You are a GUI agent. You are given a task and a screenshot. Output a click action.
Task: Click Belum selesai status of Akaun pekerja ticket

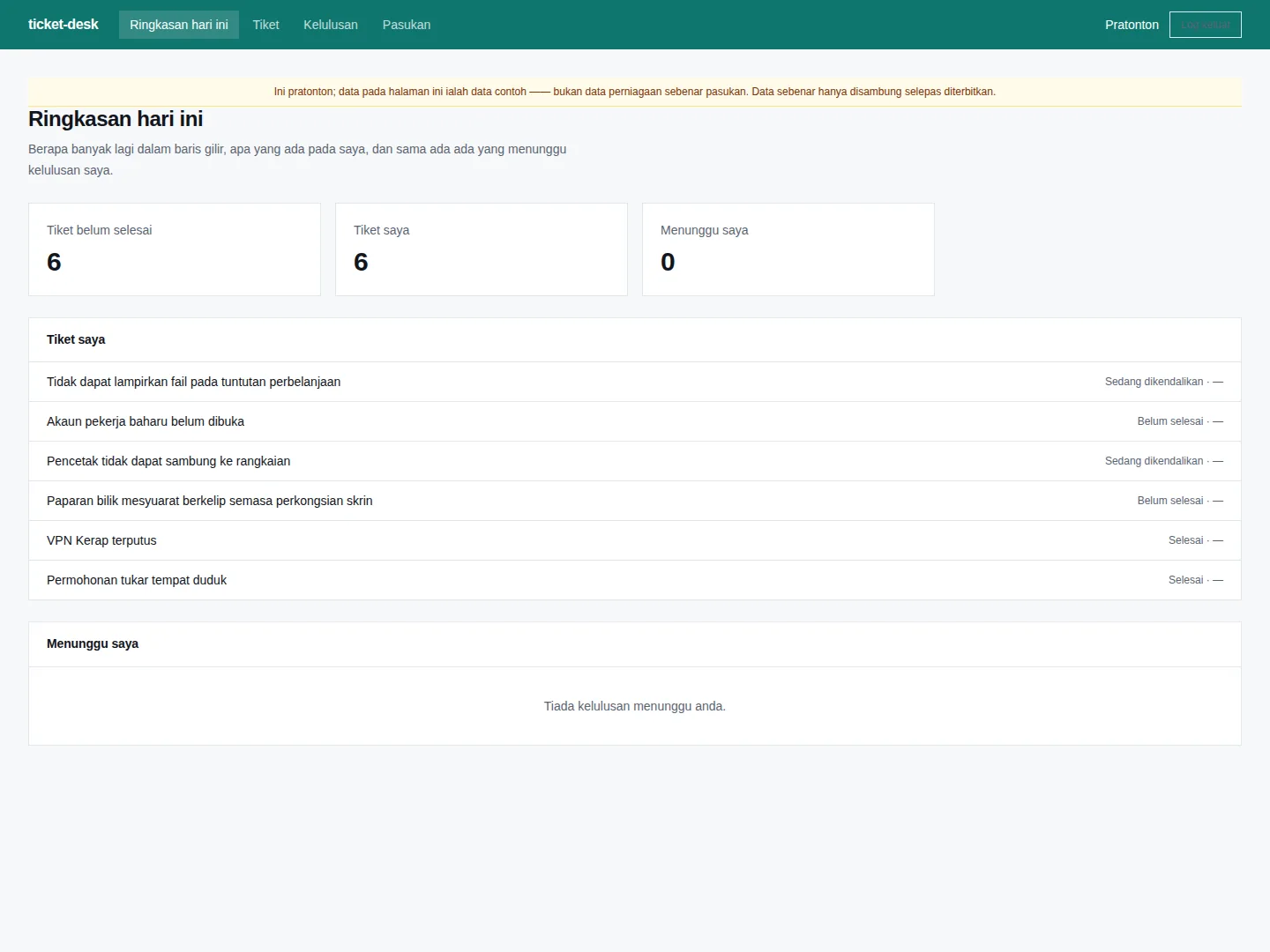(x=1180, y=421)
